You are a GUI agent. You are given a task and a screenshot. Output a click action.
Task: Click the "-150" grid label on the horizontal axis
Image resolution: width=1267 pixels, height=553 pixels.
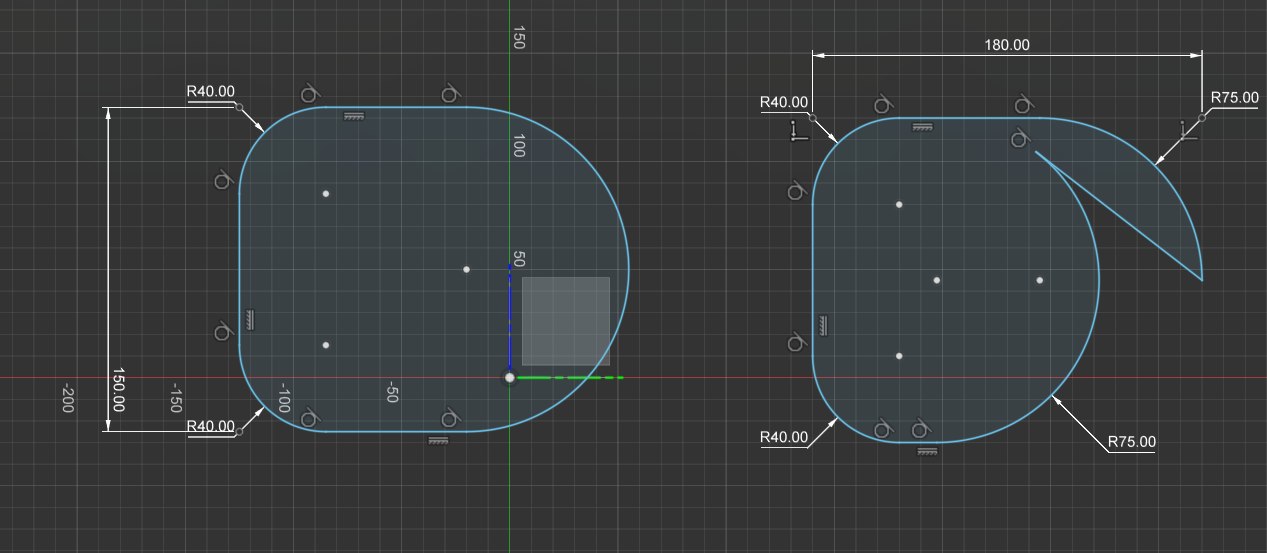coord(176,397)
